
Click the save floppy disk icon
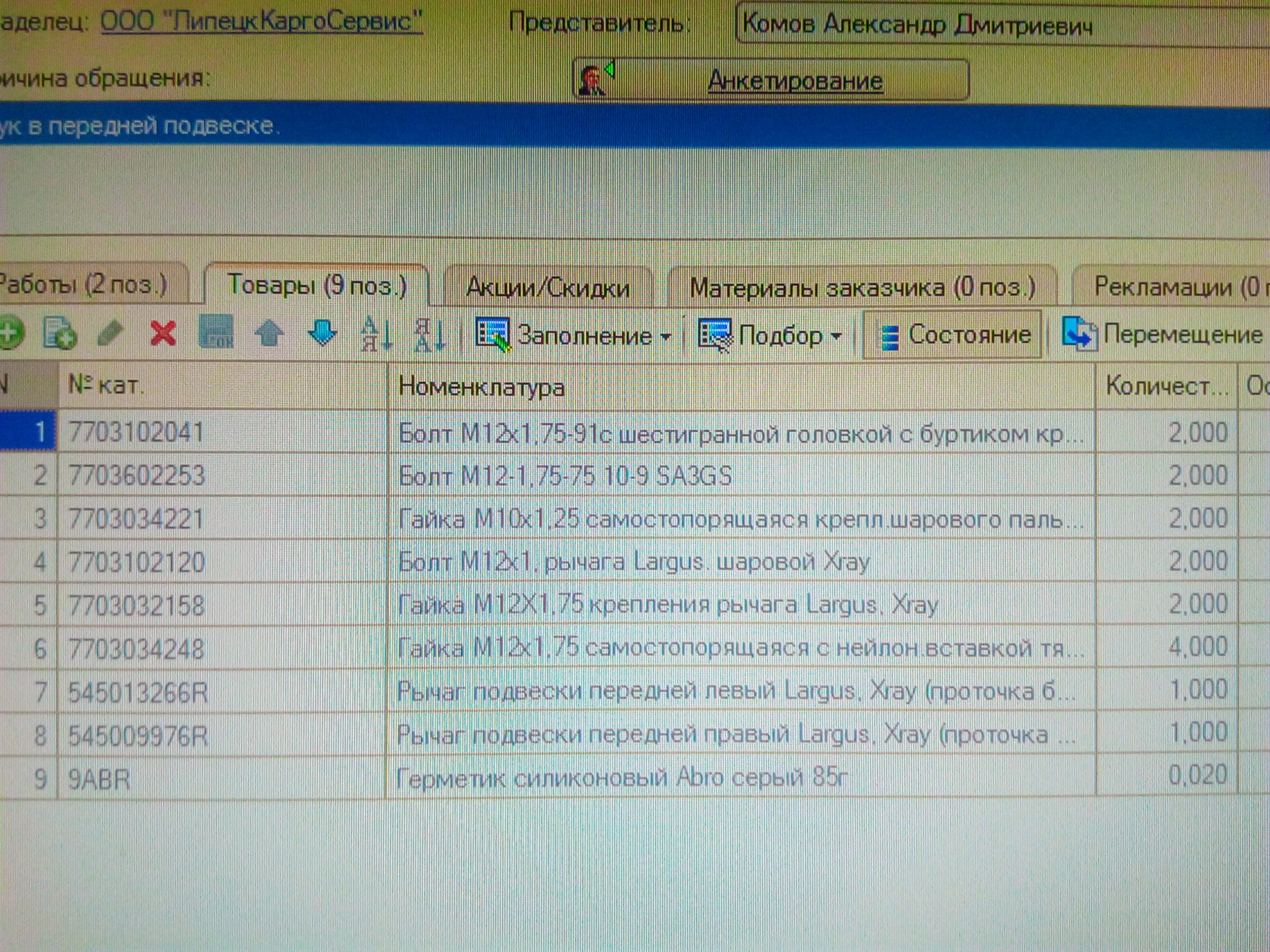(x=216, y=333)
